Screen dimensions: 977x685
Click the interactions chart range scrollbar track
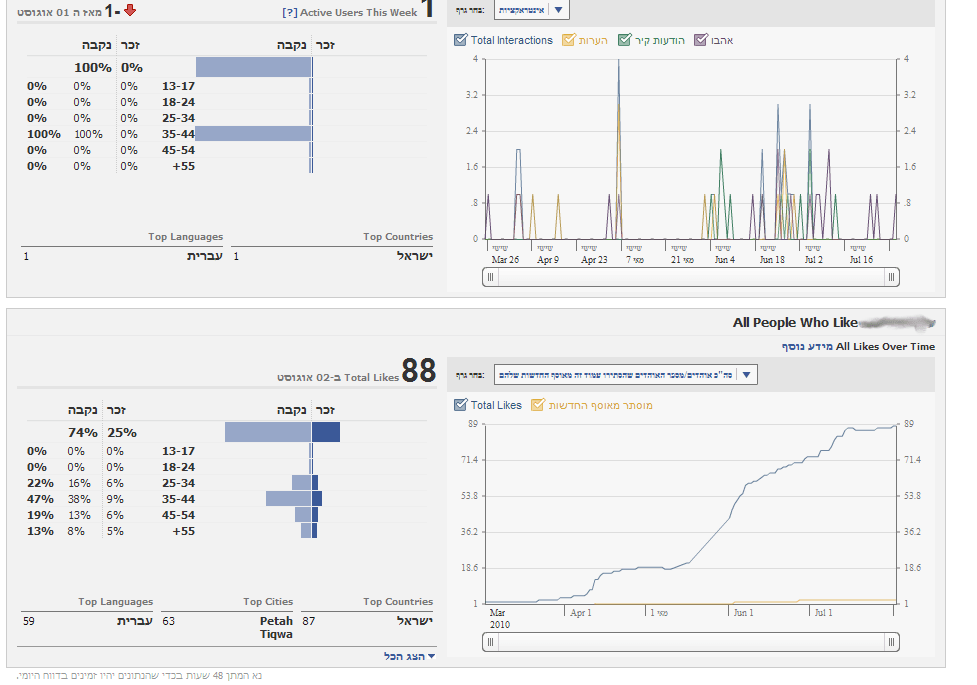[x=691, y=277]
